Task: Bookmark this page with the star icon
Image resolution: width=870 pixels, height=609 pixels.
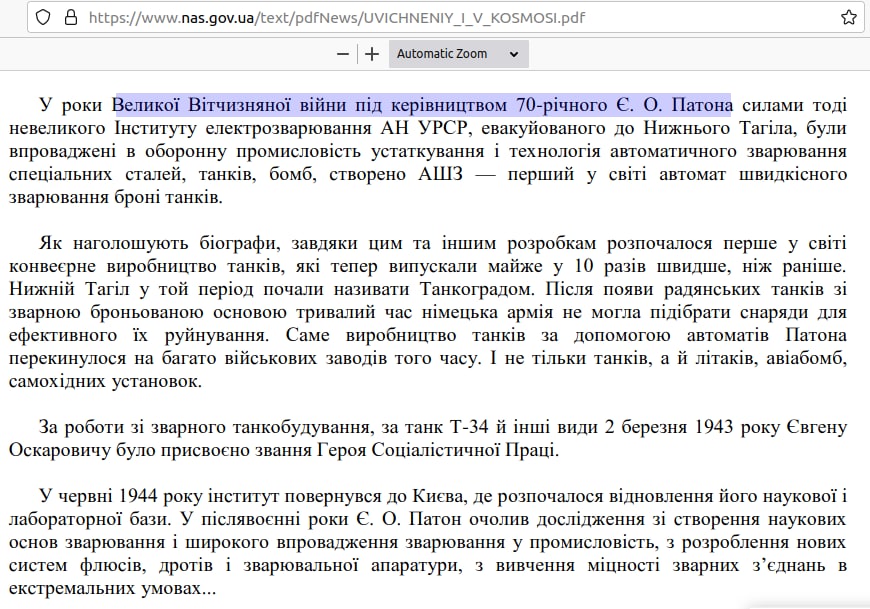Action: (848, 18)
